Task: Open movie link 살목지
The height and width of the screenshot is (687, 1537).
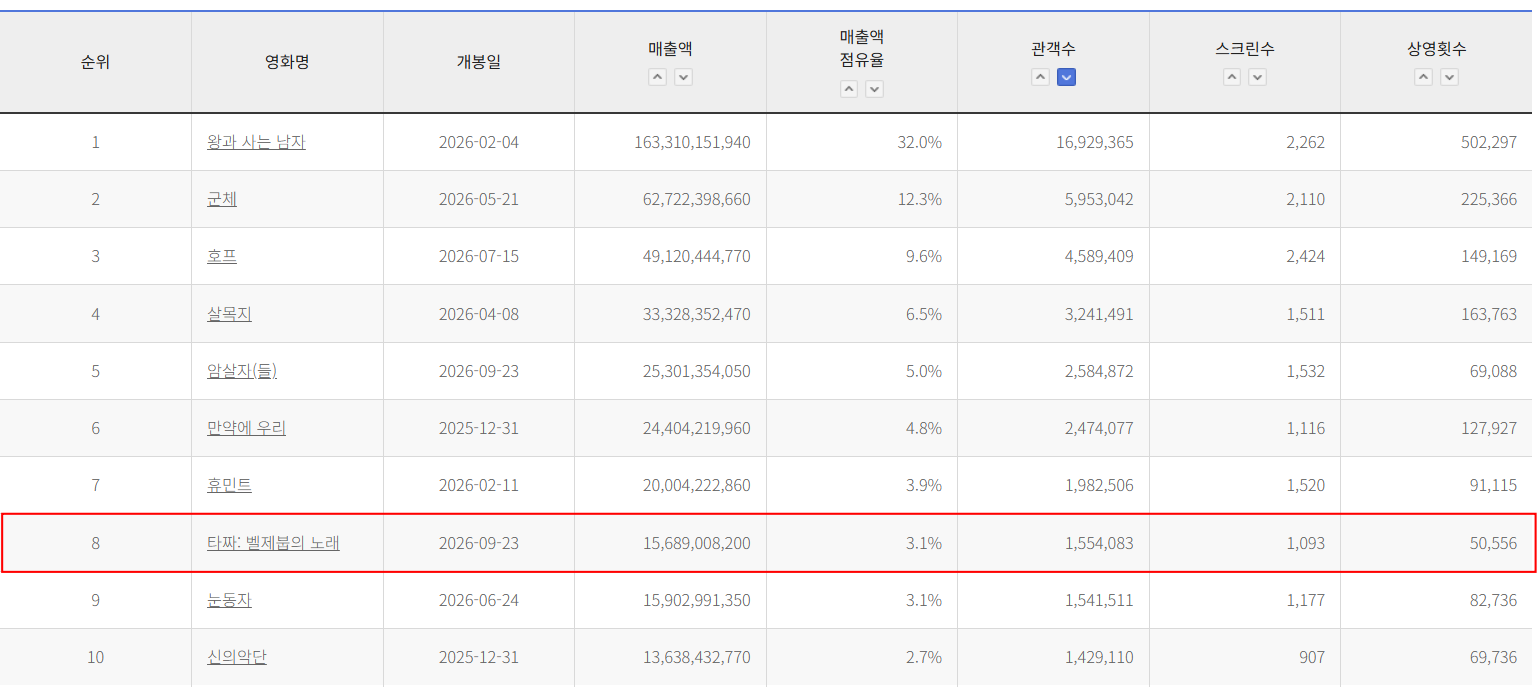Action: click(x=230, y=314)
